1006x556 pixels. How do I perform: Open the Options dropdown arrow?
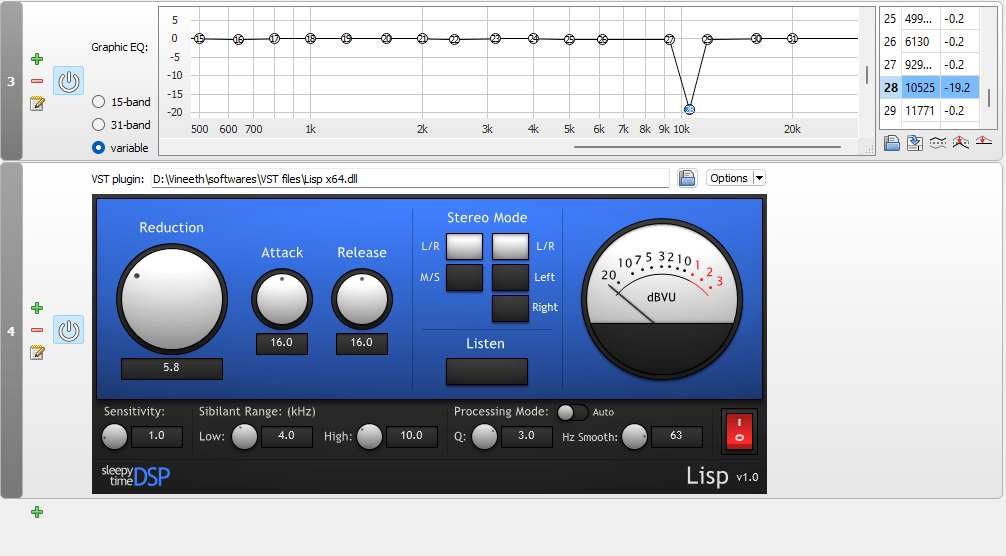759,178
